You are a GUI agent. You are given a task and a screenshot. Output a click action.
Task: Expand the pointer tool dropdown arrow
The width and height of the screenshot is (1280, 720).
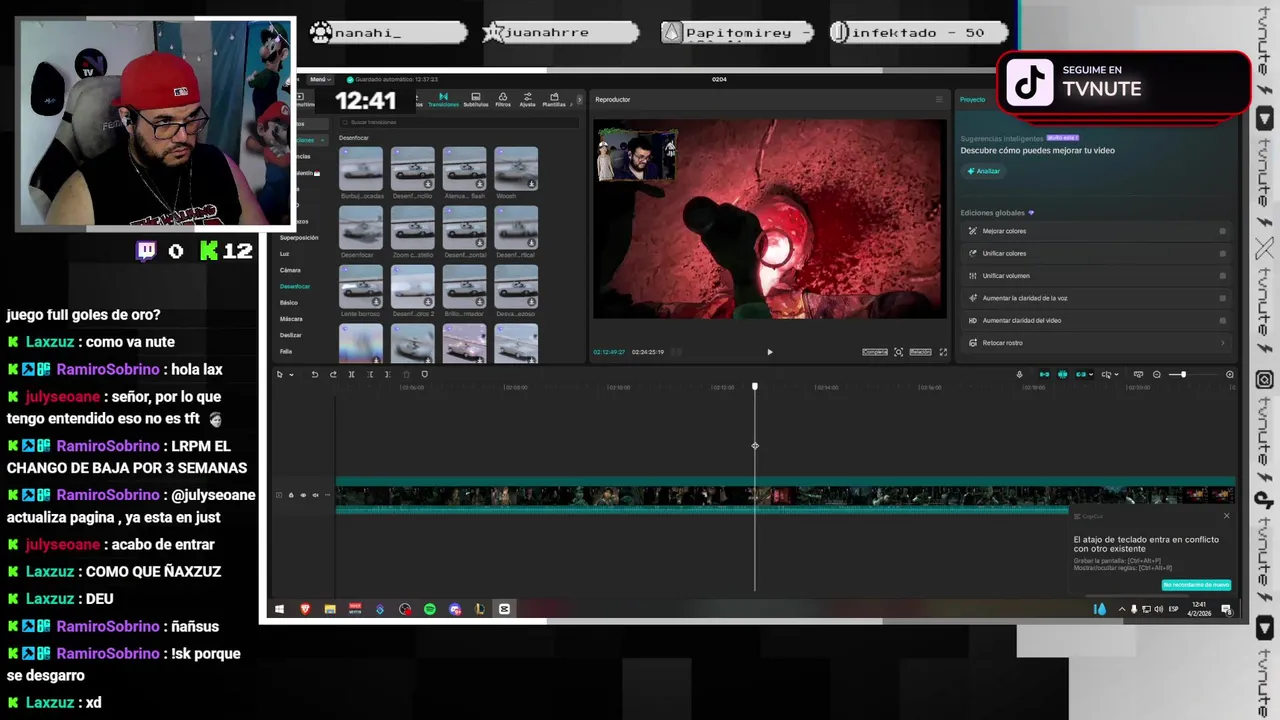[291, 374]
